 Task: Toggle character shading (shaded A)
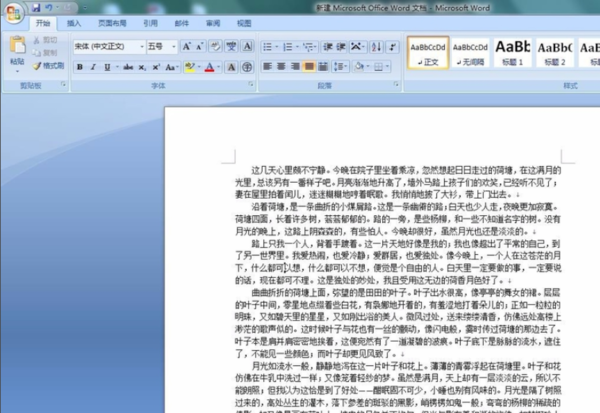point(231,67)
